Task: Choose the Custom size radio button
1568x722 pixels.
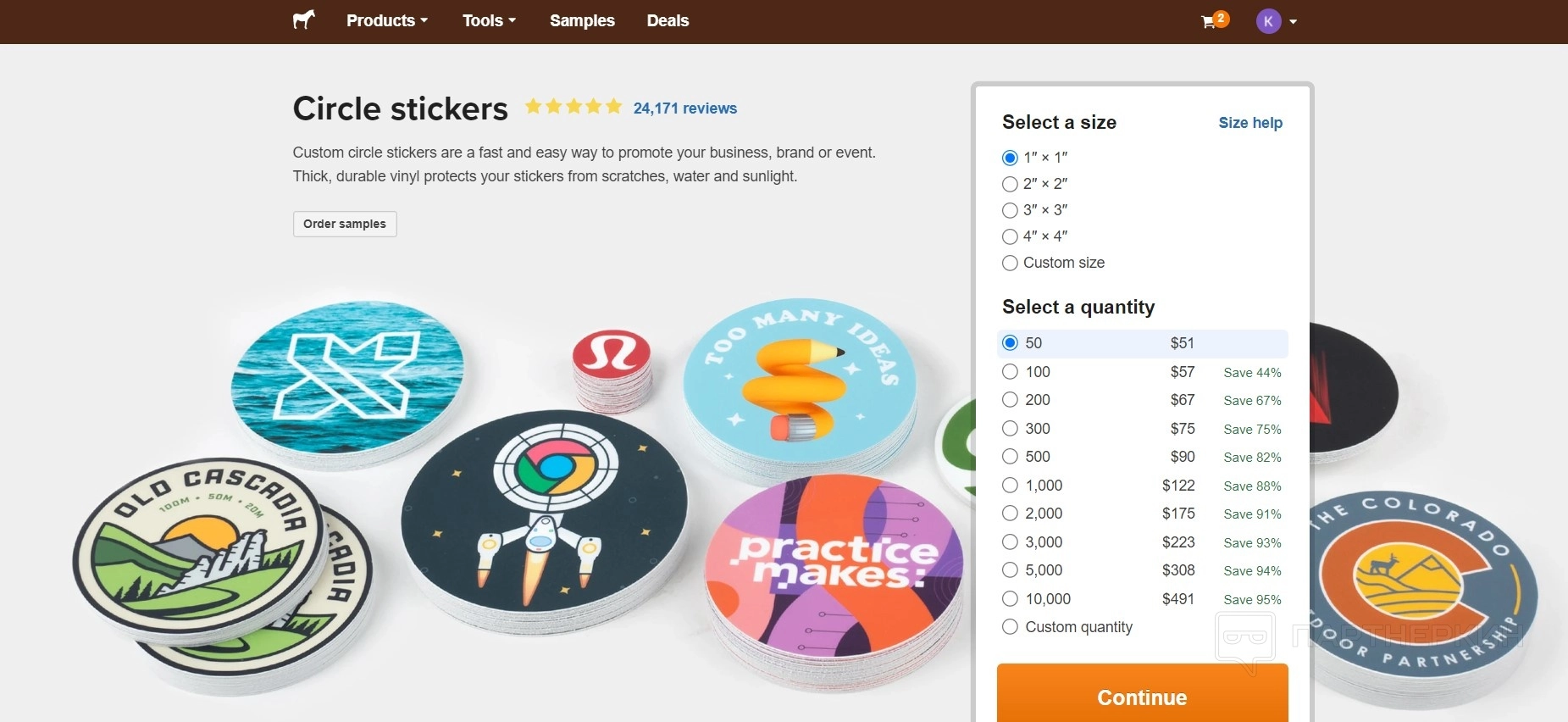Action: (x=1010, y=263)
